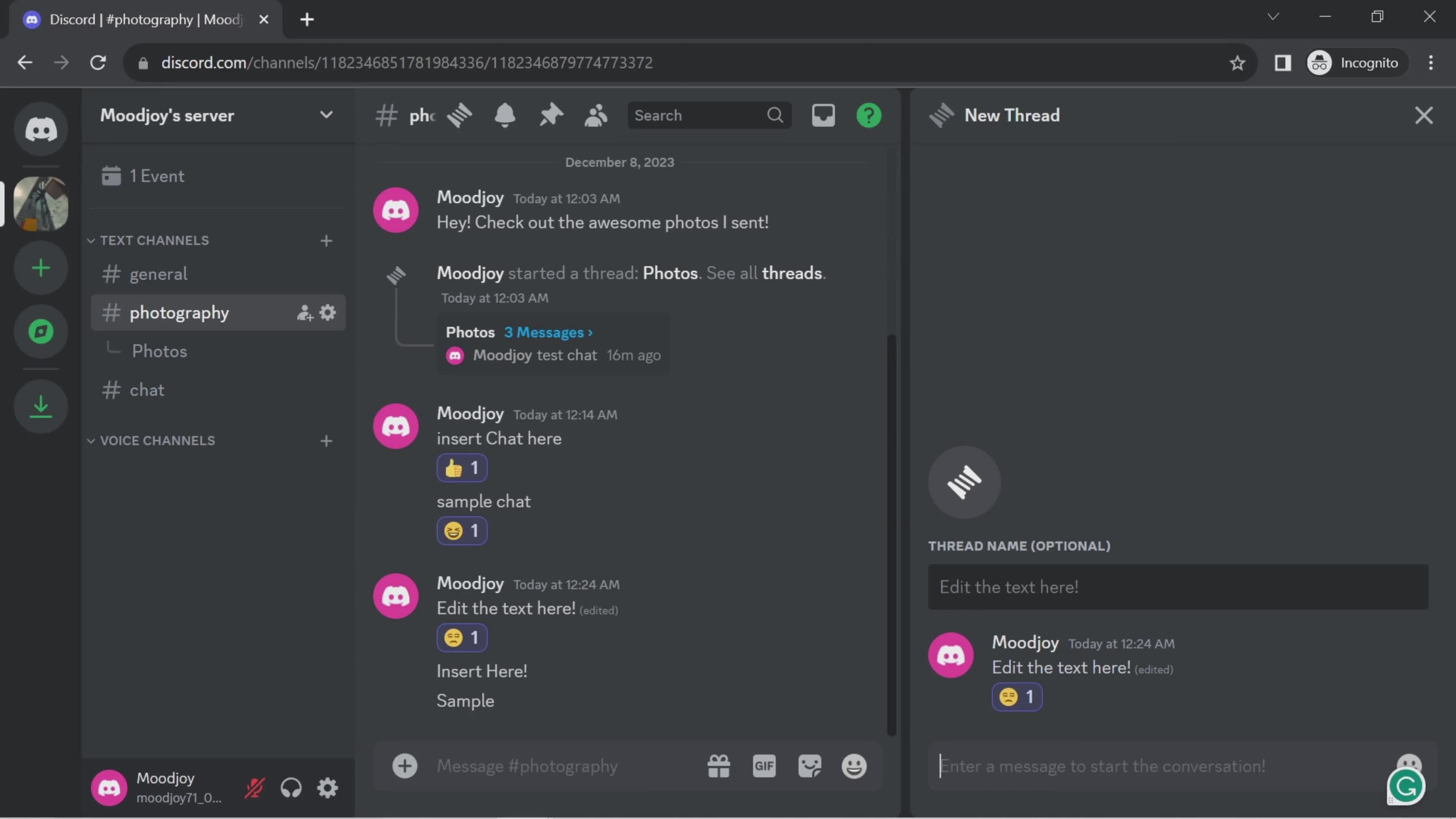This screenshot has width=1456, height=819.
Task: Select Moodjoy's server avatar in sidebar
Action: click(x=41, y=204)
